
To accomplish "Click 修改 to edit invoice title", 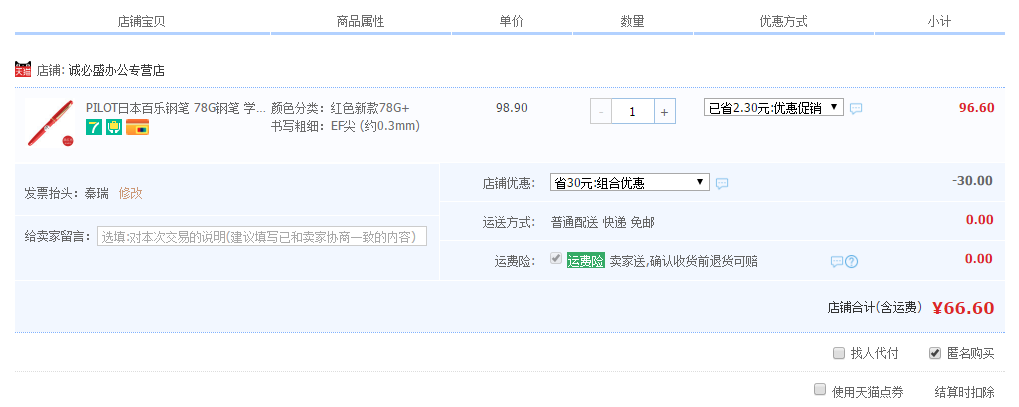I will pyautogui.click(x=131, y=193).
